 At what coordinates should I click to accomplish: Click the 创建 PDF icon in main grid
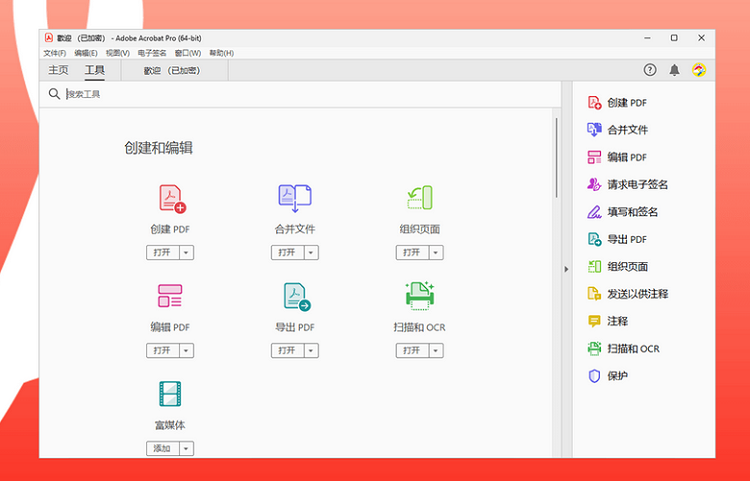tap(172, 198)
